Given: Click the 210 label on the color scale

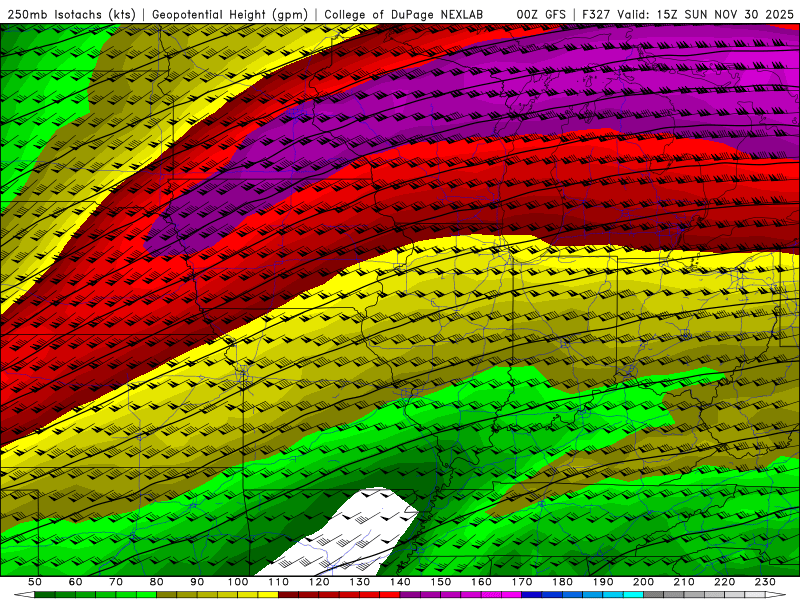Looking at the screenshot, I should click(684, 582).
